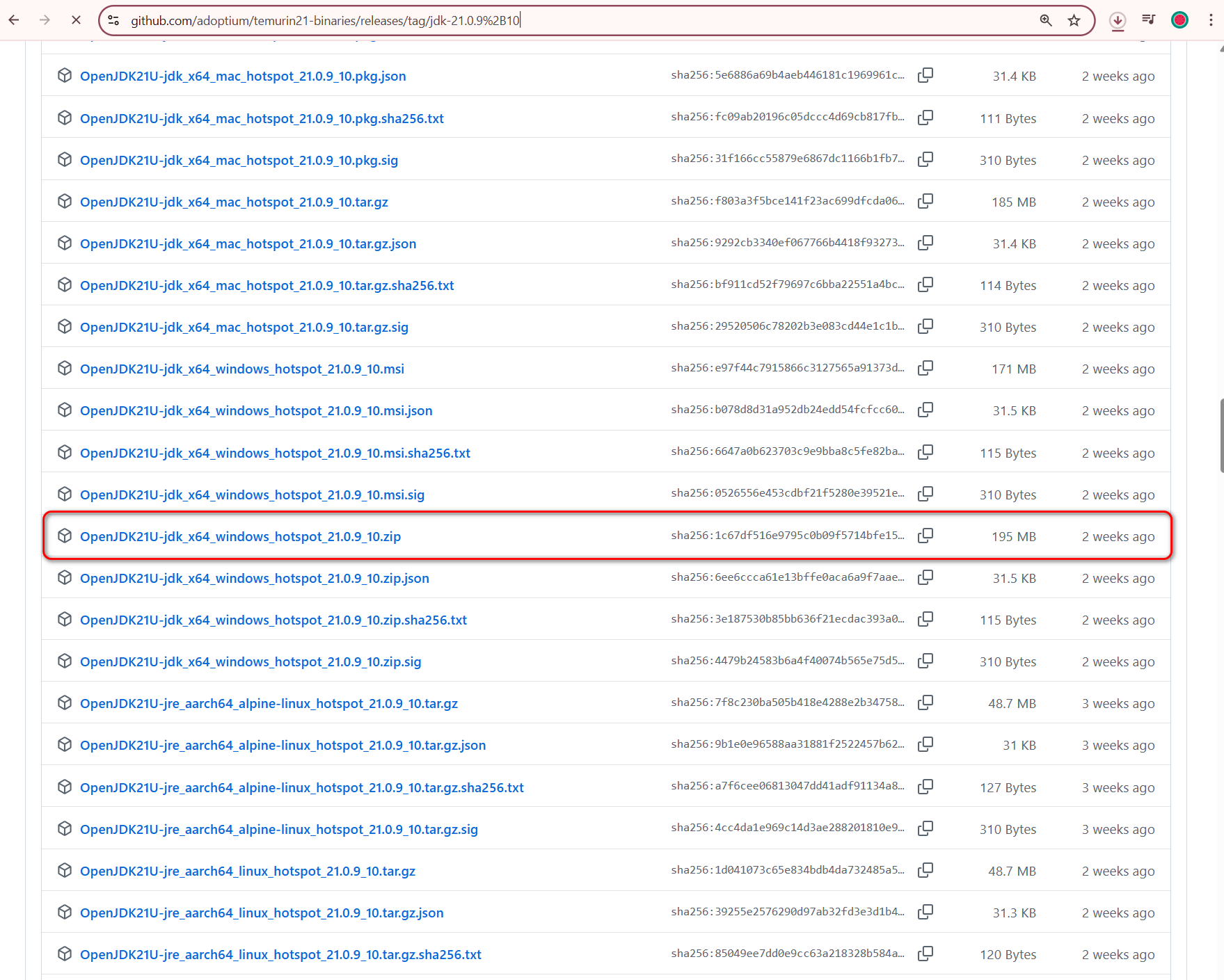
Task: Copy sha256 for x64_windows zip.sig
Action: click(x=925, y=661)
